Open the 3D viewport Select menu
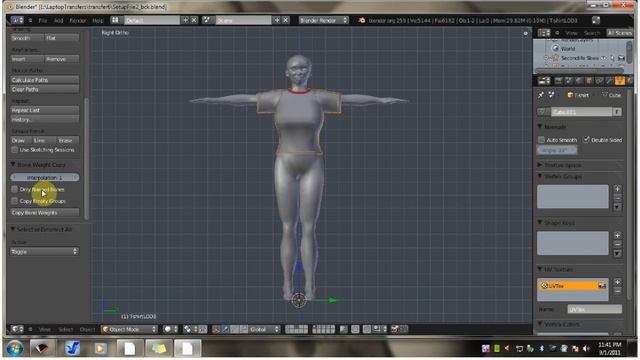The height and width of the screenshot is (360, 640). click(65, 329)
